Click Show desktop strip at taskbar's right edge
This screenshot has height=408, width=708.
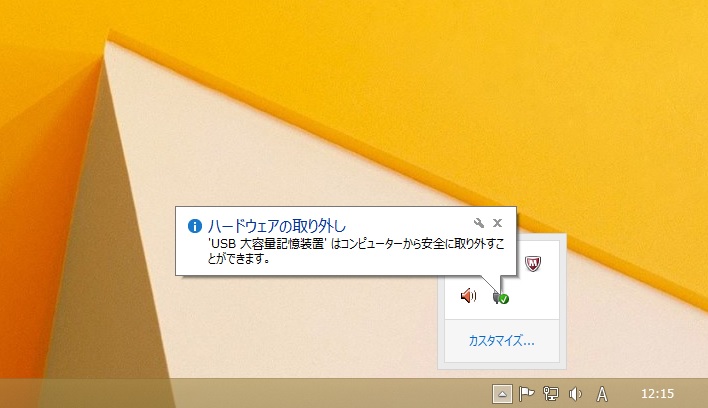tap(704, 394)
